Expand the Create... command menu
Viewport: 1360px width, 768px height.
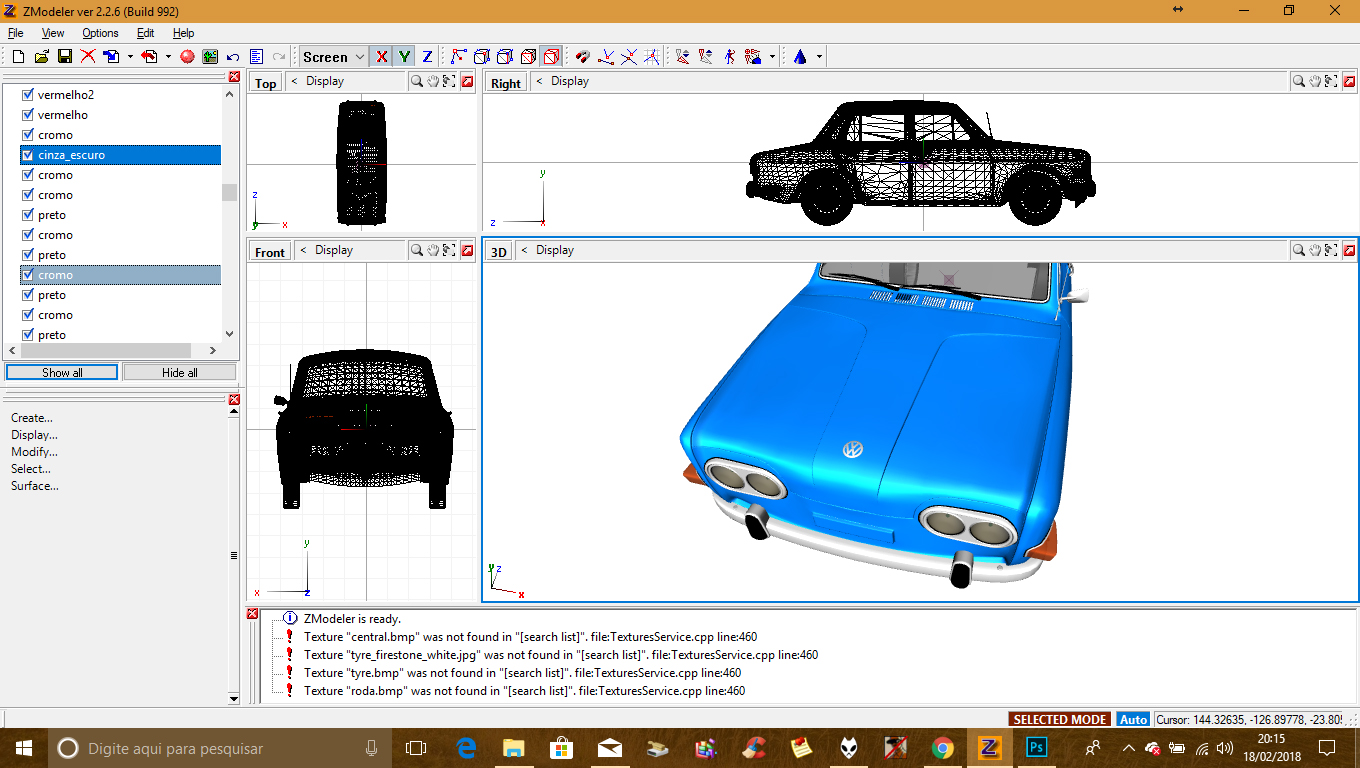pos(32,418)
